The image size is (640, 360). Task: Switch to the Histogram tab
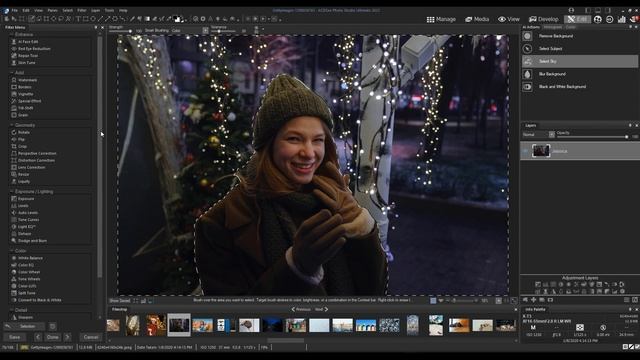553,27
